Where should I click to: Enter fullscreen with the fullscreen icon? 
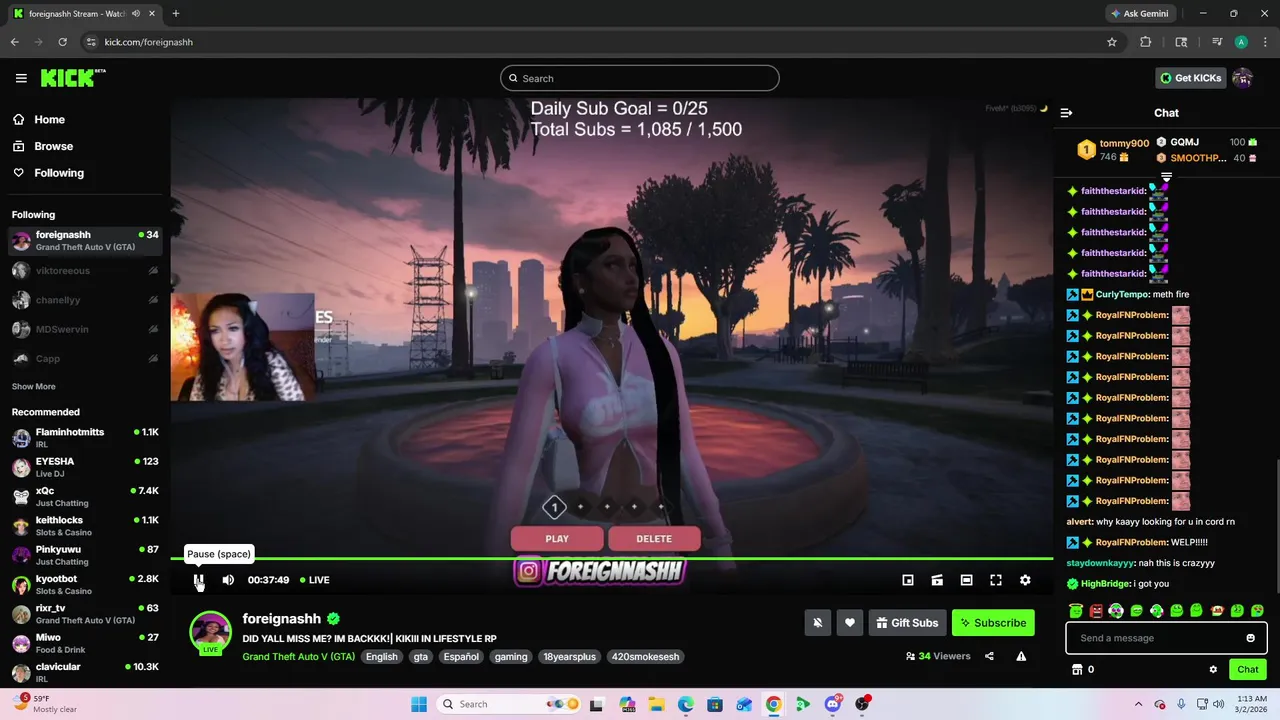click(996, 580)
